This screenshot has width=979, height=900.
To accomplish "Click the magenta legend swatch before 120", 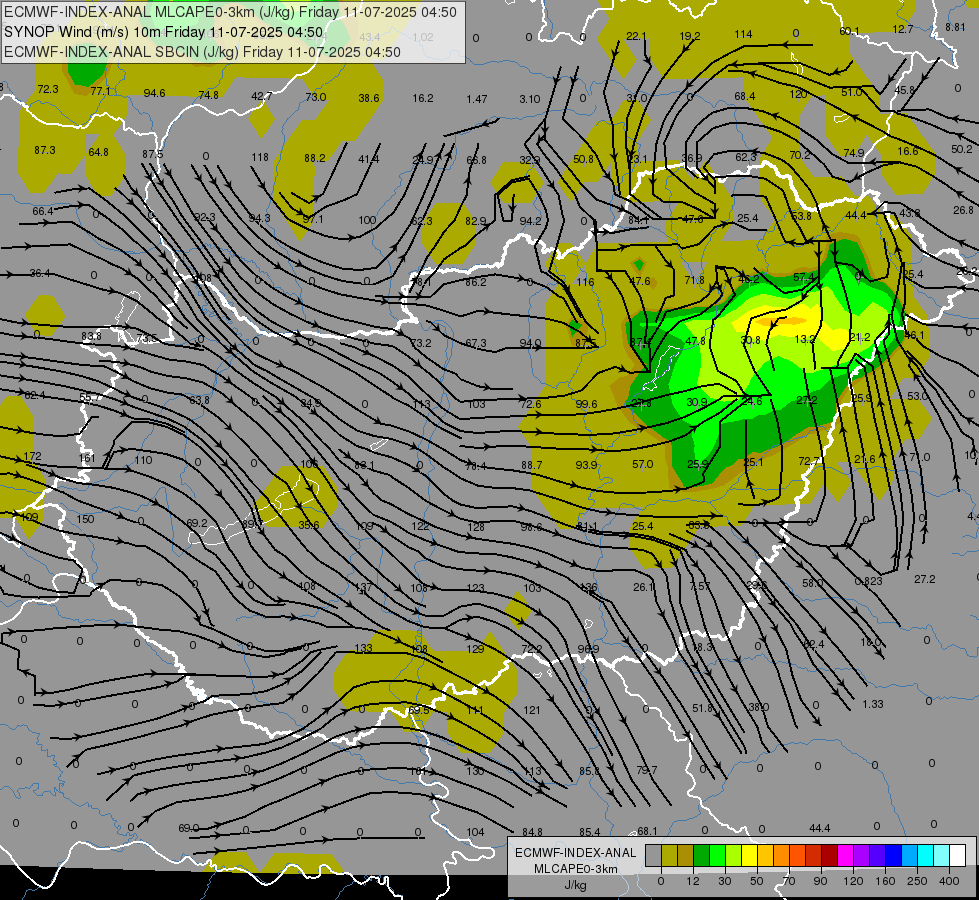I will tap(845, 855).
